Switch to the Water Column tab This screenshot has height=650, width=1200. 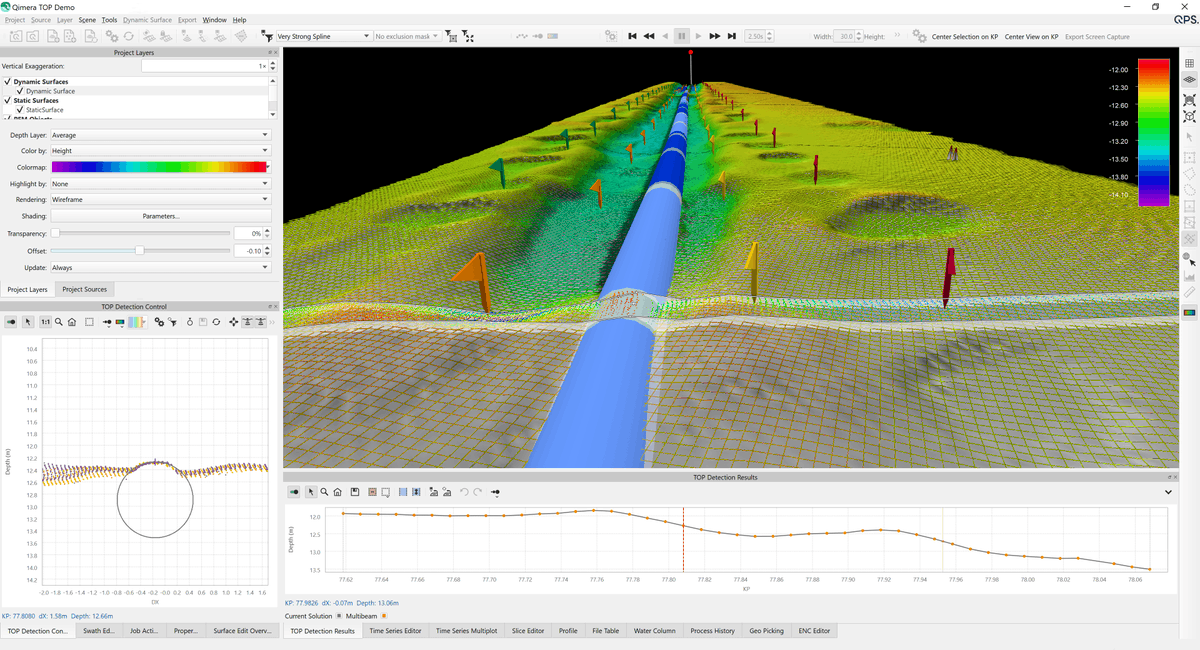655,631
